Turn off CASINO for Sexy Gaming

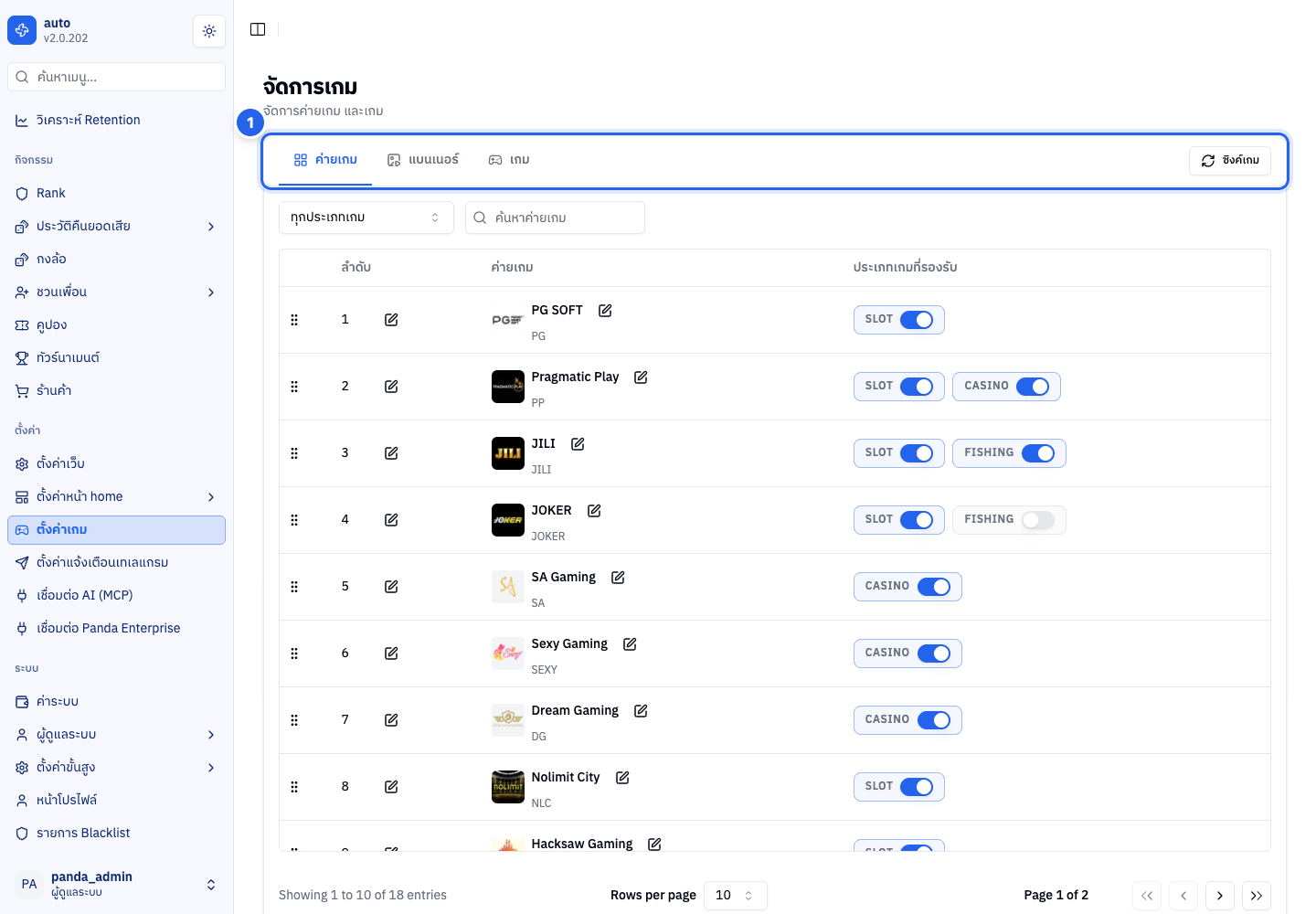click(x=934, y=654)
